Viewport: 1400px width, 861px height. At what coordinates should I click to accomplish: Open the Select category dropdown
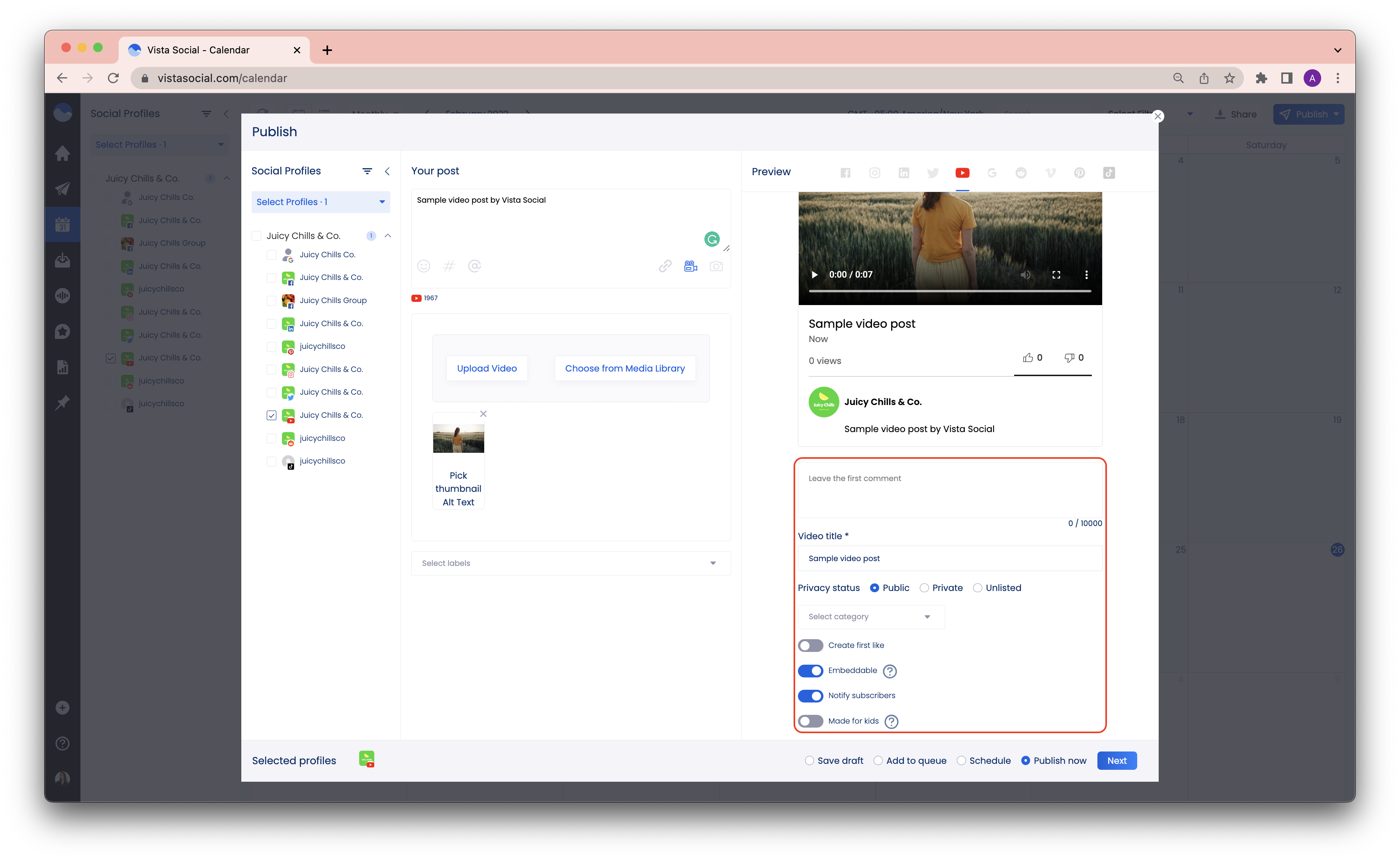pos(870,617)
